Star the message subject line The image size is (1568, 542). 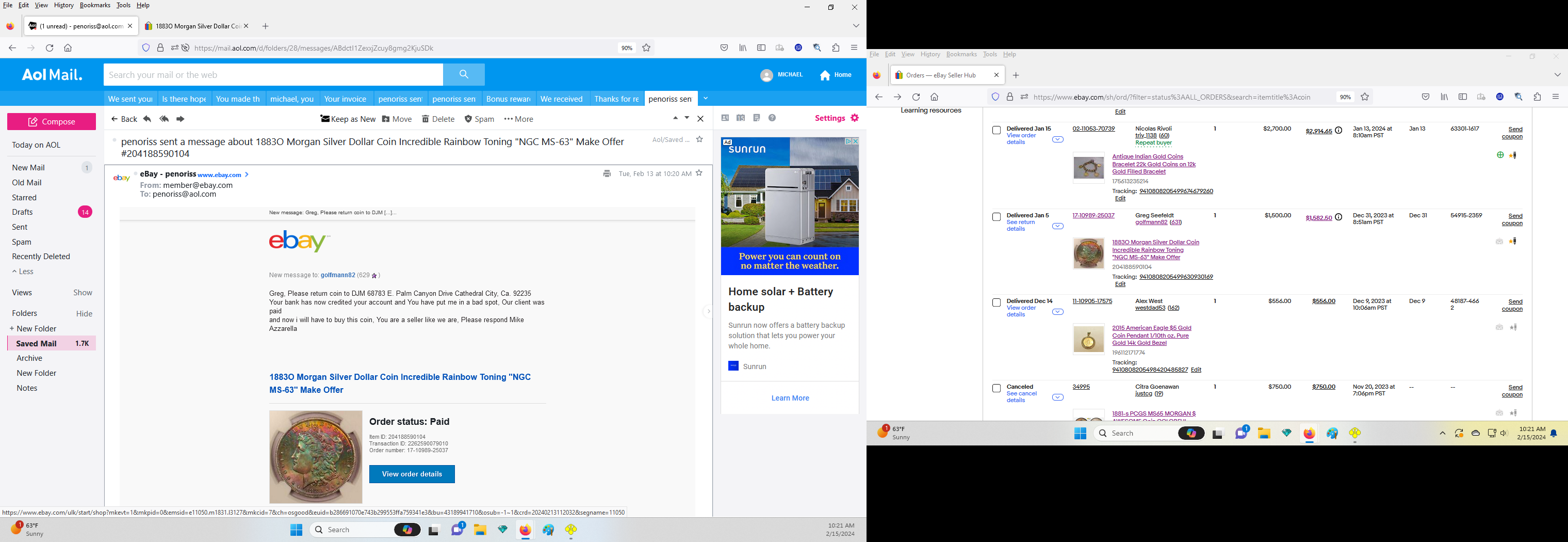click(x=699, y=139)
